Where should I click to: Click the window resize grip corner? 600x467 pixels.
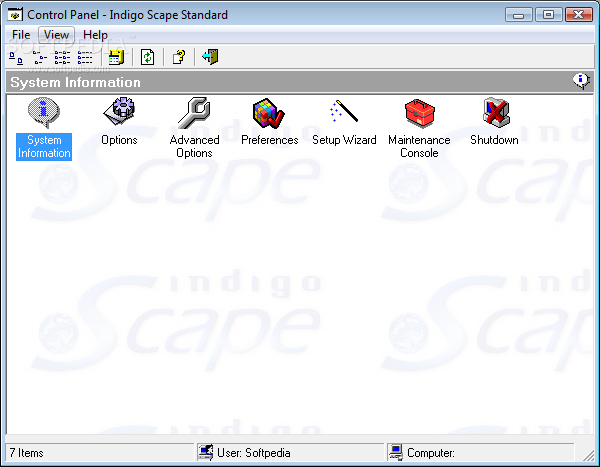coord(588,455)
